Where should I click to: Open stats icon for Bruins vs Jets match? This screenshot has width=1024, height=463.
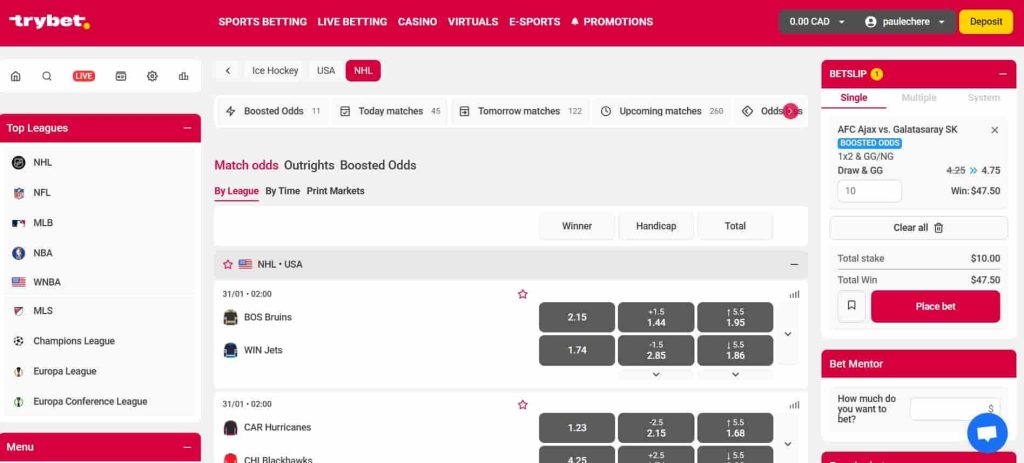[794, 295]
